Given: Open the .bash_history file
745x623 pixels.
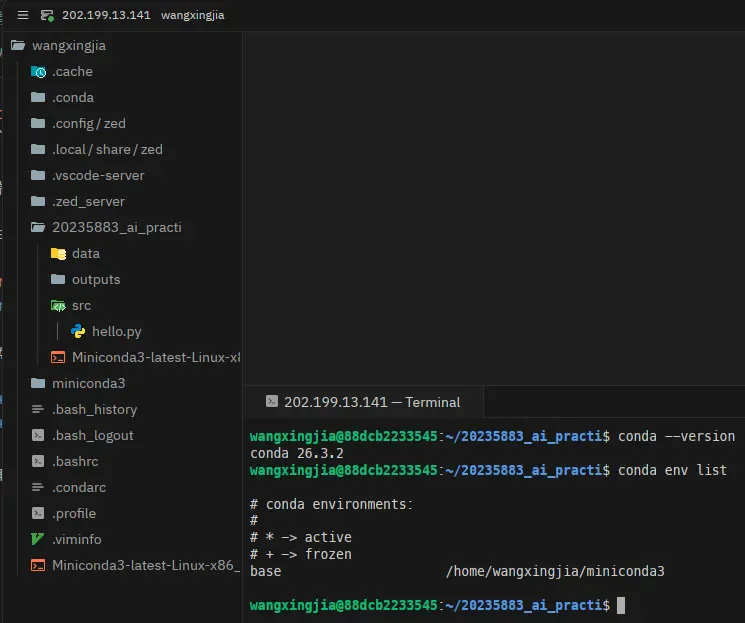Looking at the screenshot, I should (95, 410).
